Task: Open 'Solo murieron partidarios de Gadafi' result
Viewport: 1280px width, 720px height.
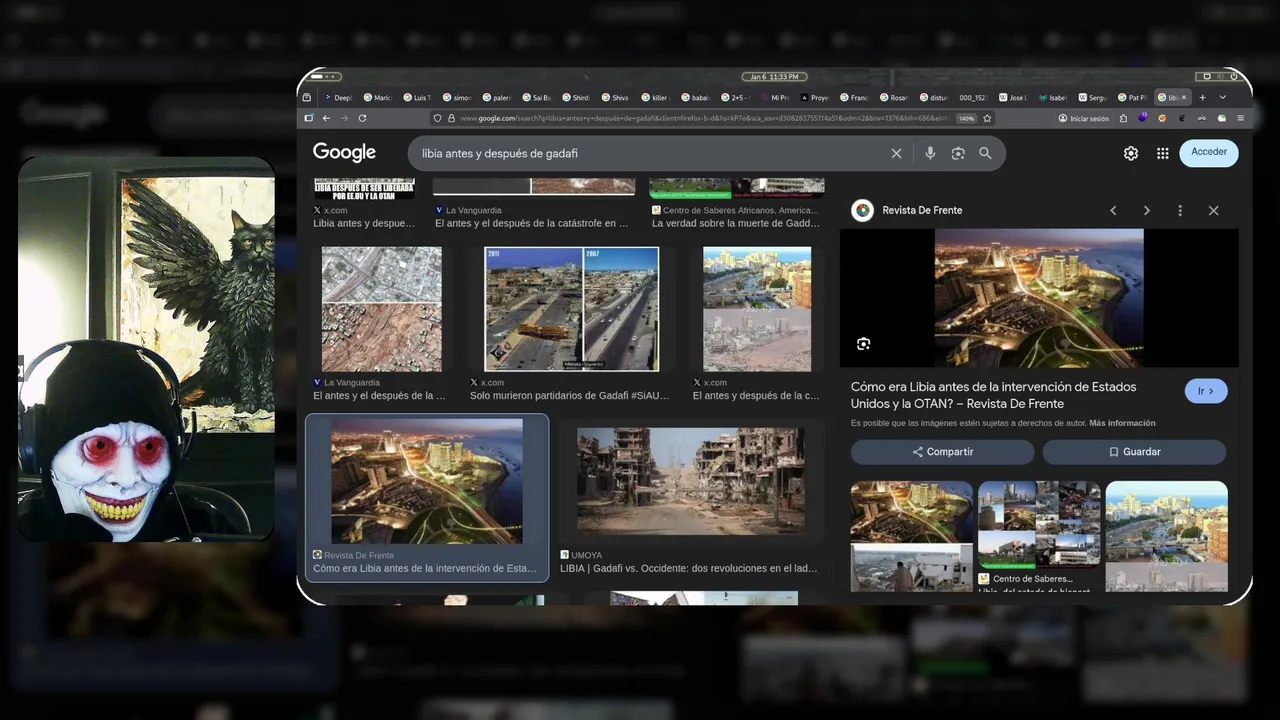Action: tap(569, 396)
